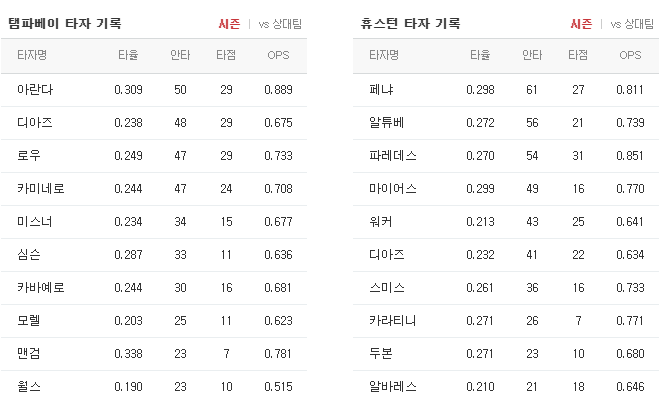Click the 타율 column header in 탬파베이 table
The width and height of the screenshot is (662, 417).
tap(128, 55)
